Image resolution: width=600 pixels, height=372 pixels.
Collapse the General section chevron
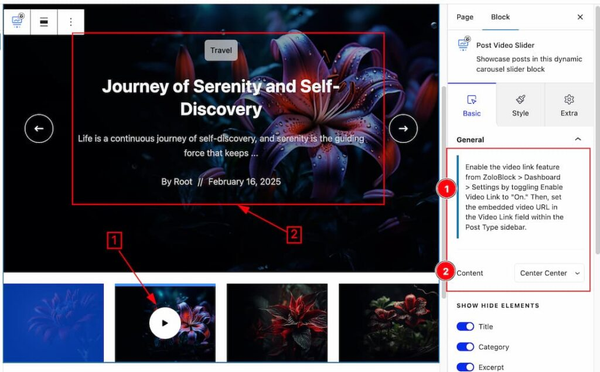(578, 139)
